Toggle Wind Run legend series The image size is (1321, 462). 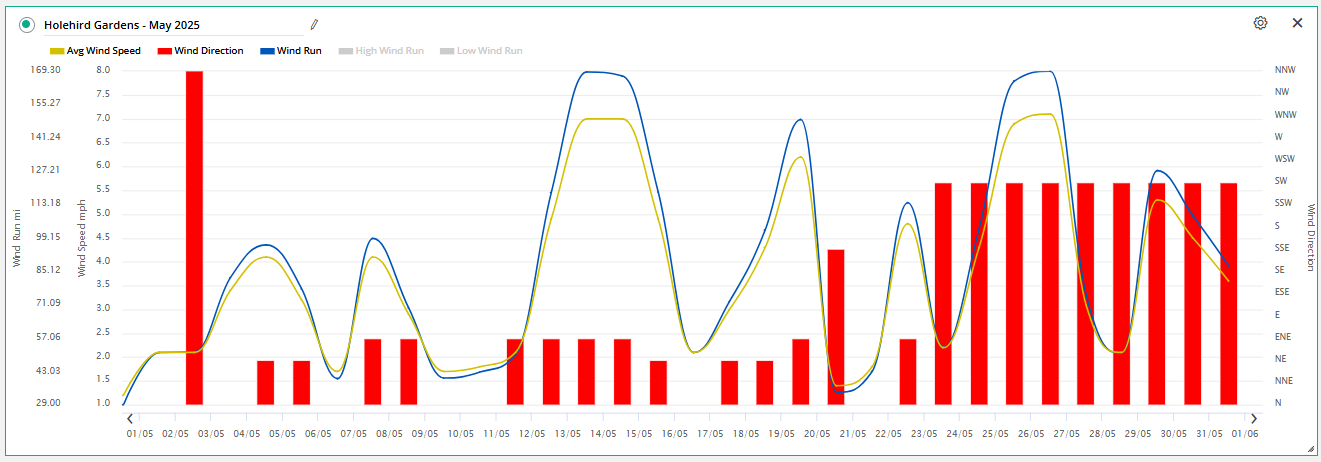(290, 50)
